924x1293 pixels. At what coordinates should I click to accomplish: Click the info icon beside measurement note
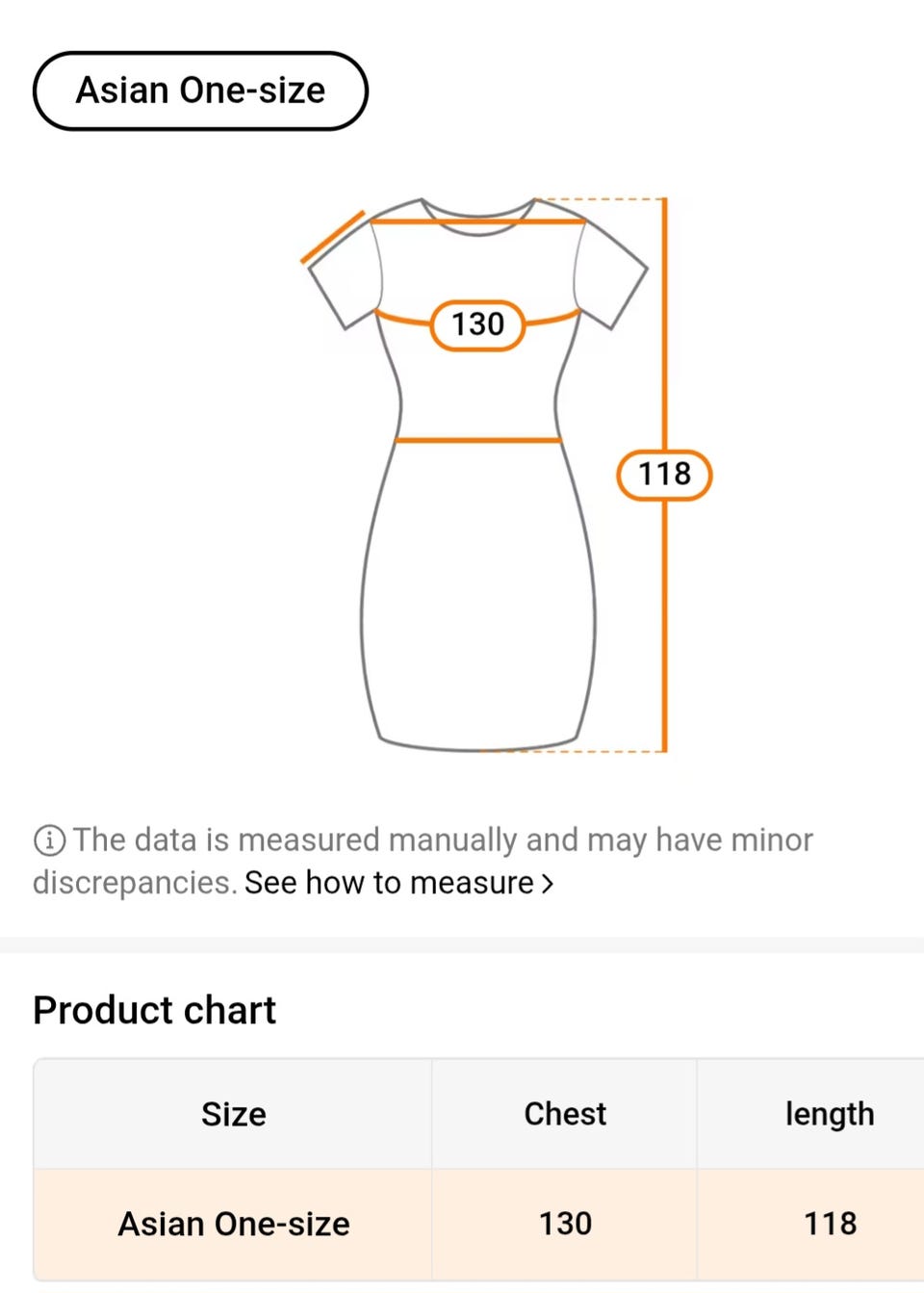(x=49, y=840)
